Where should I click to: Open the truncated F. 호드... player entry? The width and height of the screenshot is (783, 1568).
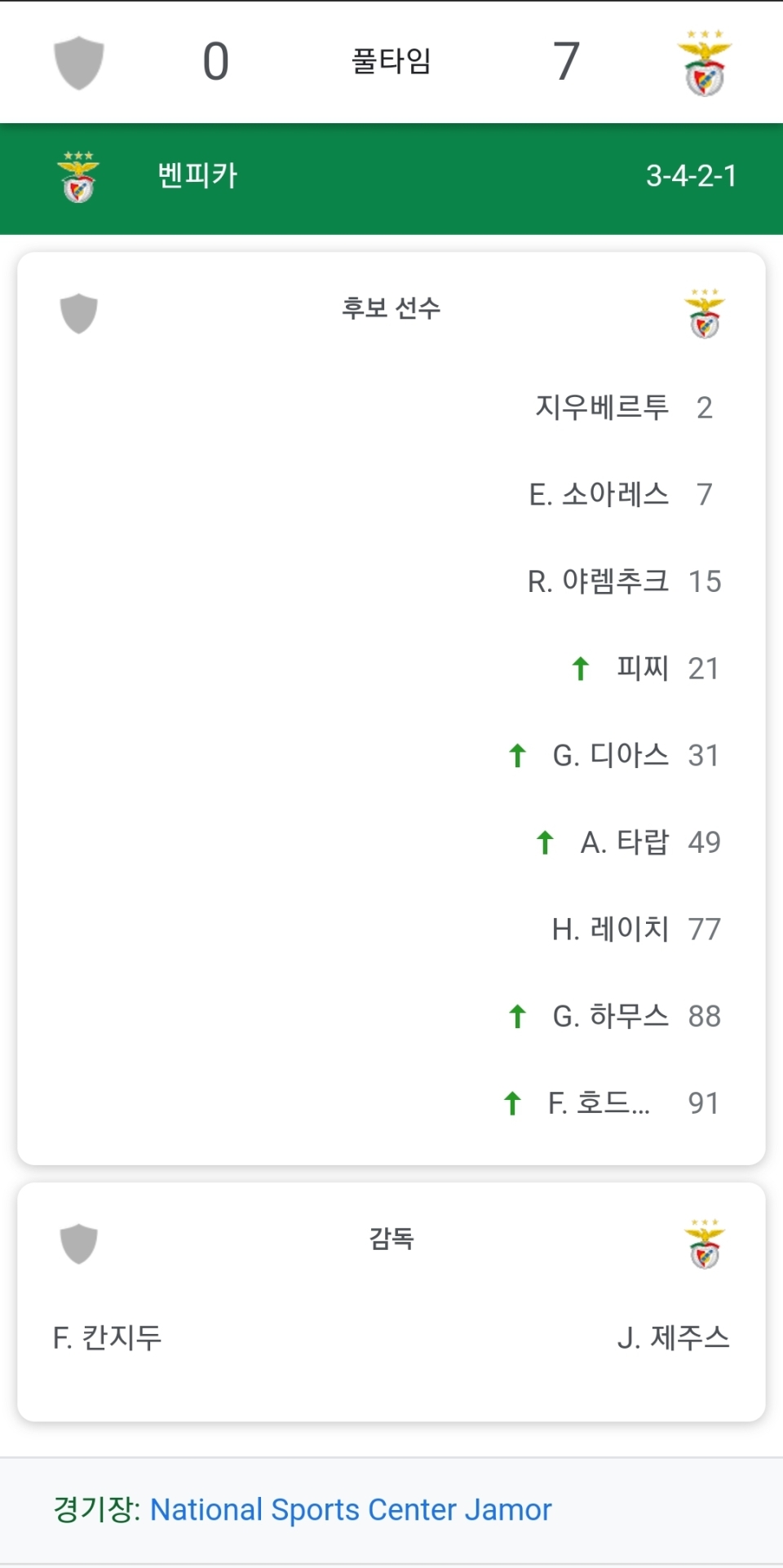599,1103
